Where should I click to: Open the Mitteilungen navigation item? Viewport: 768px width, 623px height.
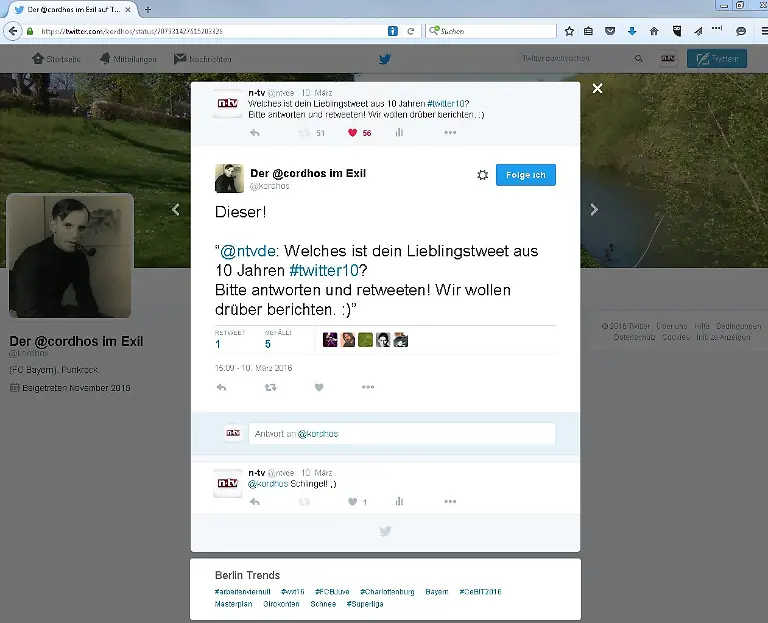coord(128,59)
